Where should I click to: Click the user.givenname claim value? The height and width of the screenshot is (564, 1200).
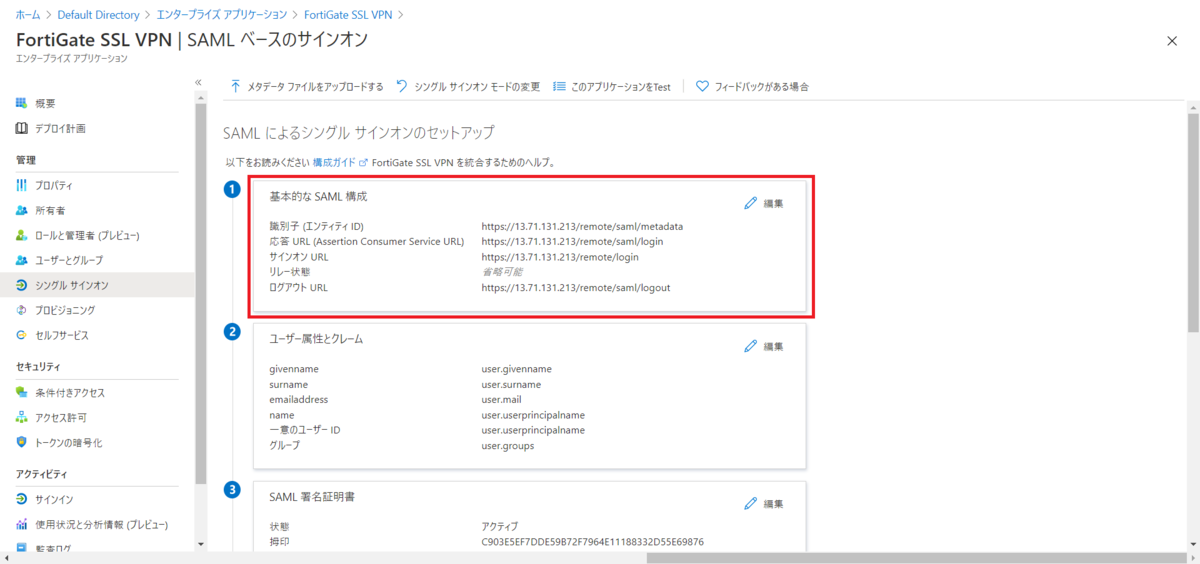(516, 369)
